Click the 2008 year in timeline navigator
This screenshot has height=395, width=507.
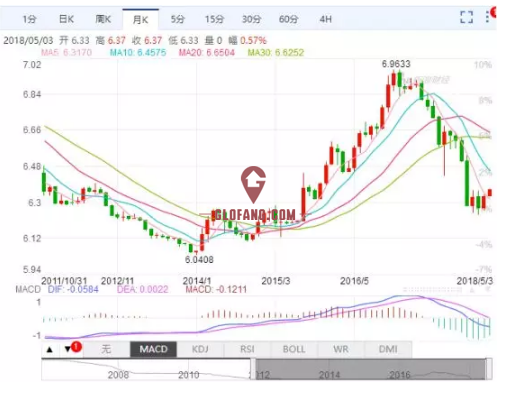coord(118,375)
